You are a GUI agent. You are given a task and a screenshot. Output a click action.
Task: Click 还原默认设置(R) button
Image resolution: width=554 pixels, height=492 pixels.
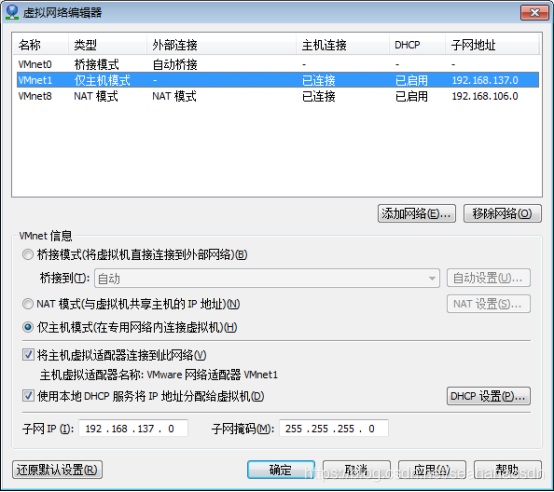pos(57,470)
